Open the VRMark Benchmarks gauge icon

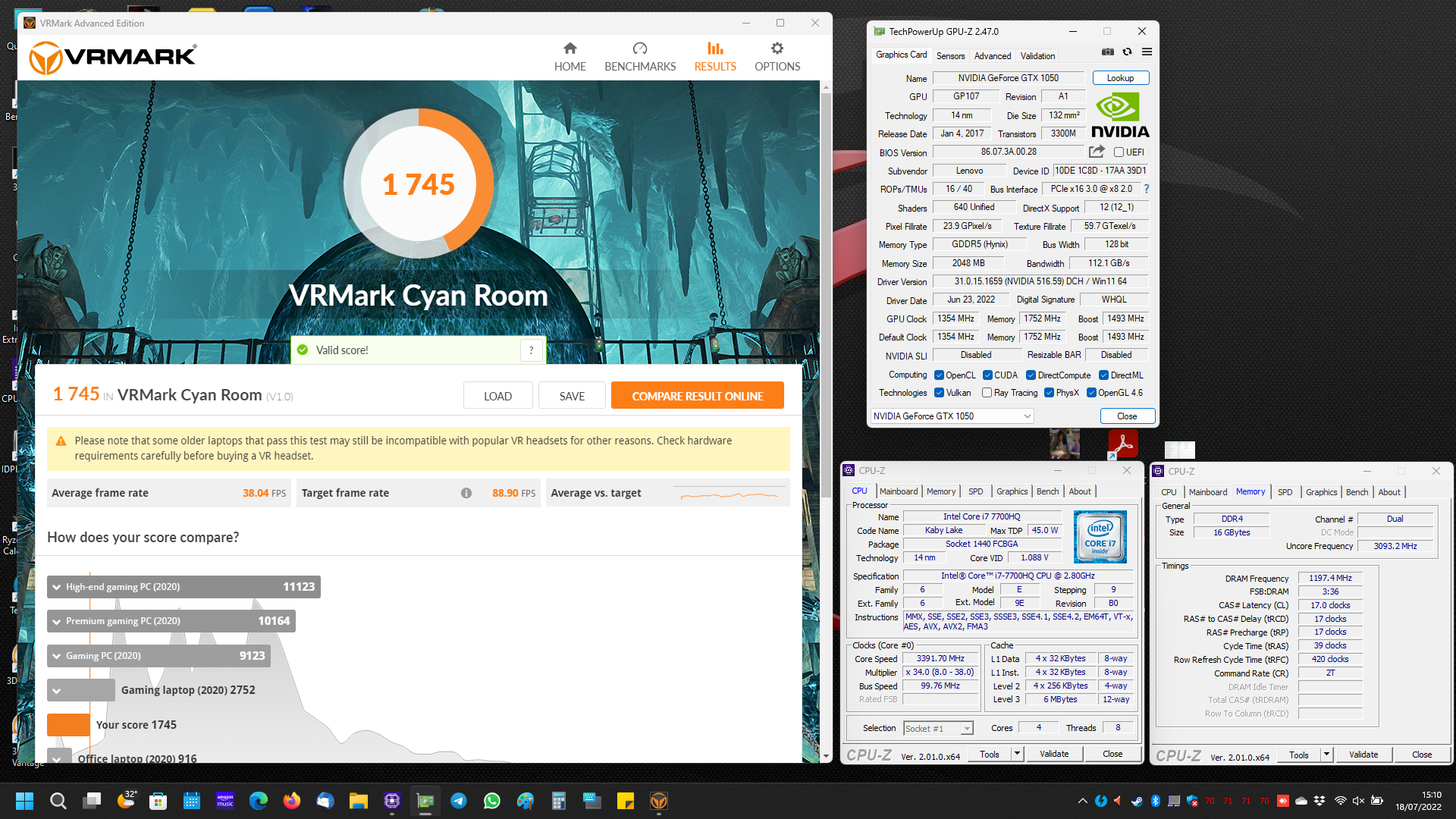click(640, 49)
